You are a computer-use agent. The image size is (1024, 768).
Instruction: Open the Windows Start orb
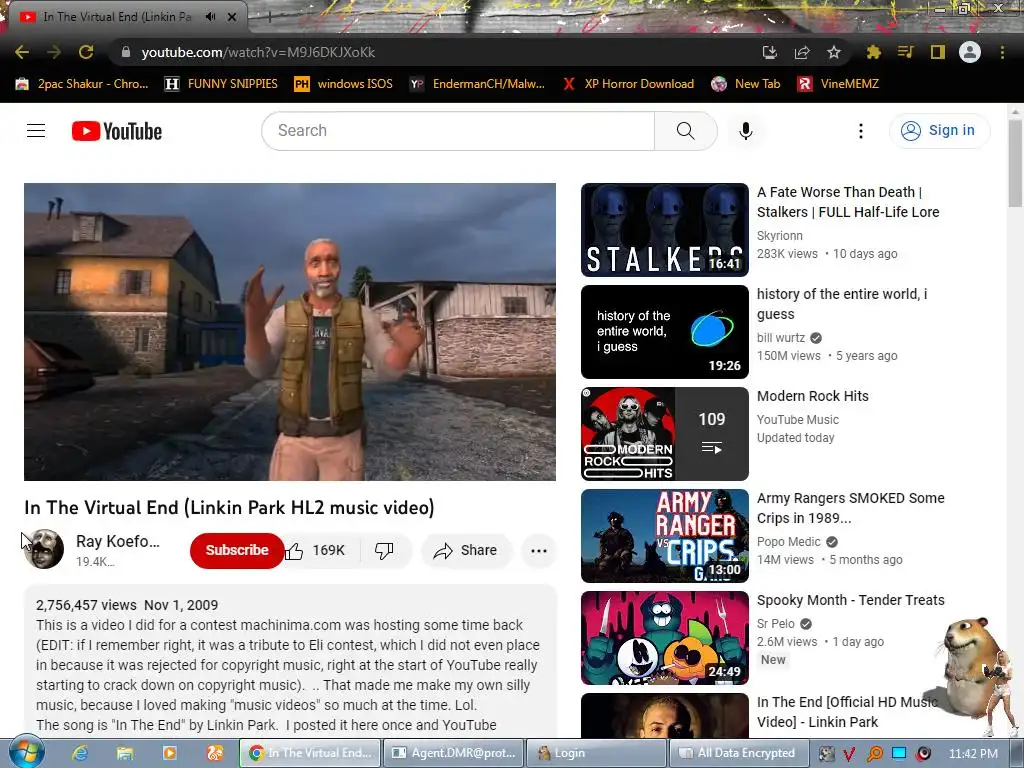[x=26, y=752]
